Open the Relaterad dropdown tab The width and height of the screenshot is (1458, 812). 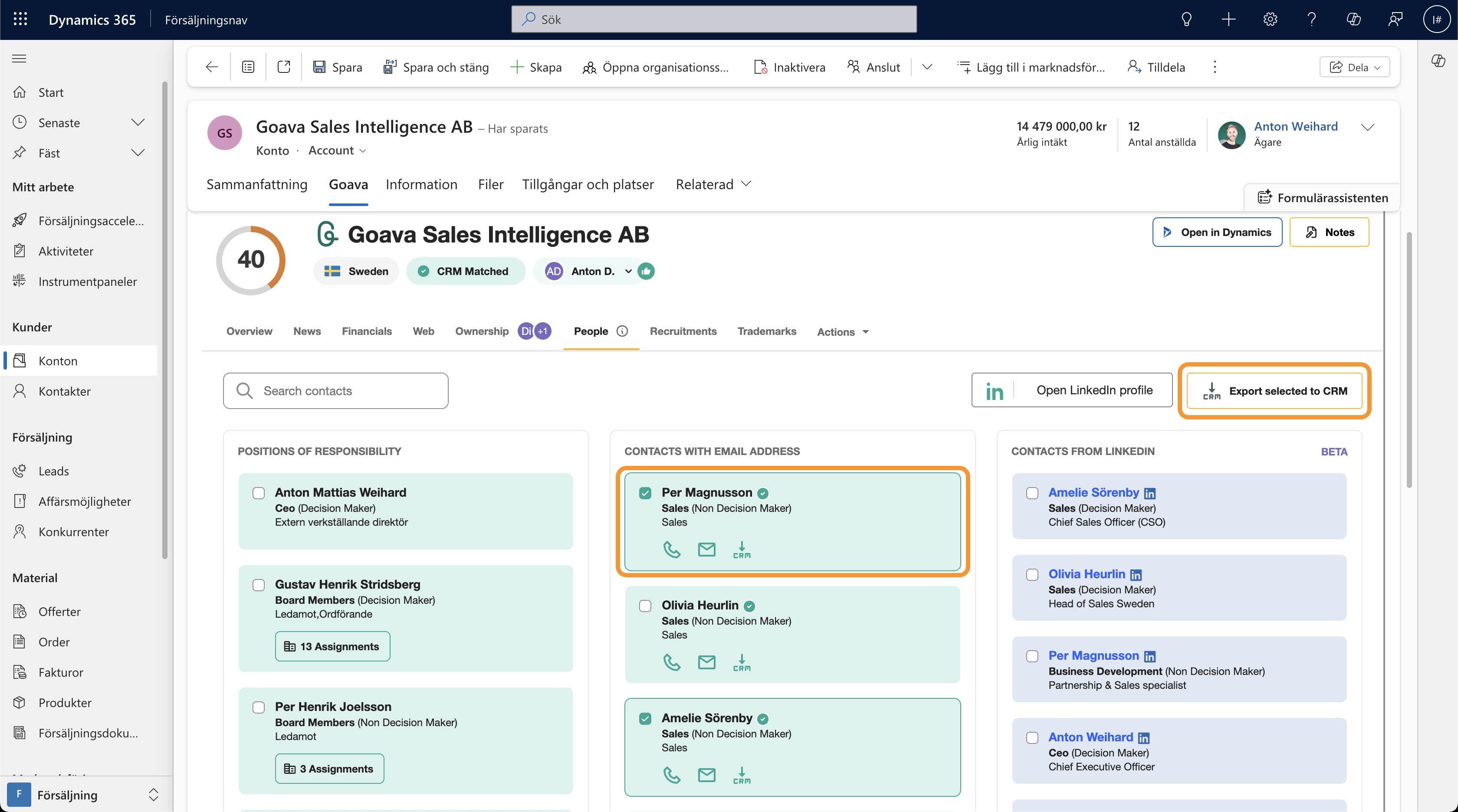(713, 184)
